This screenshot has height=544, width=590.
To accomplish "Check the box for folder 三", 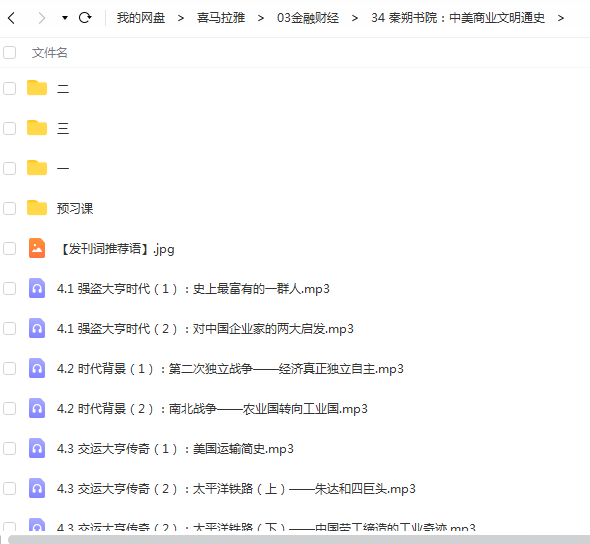I will [9, 128].
